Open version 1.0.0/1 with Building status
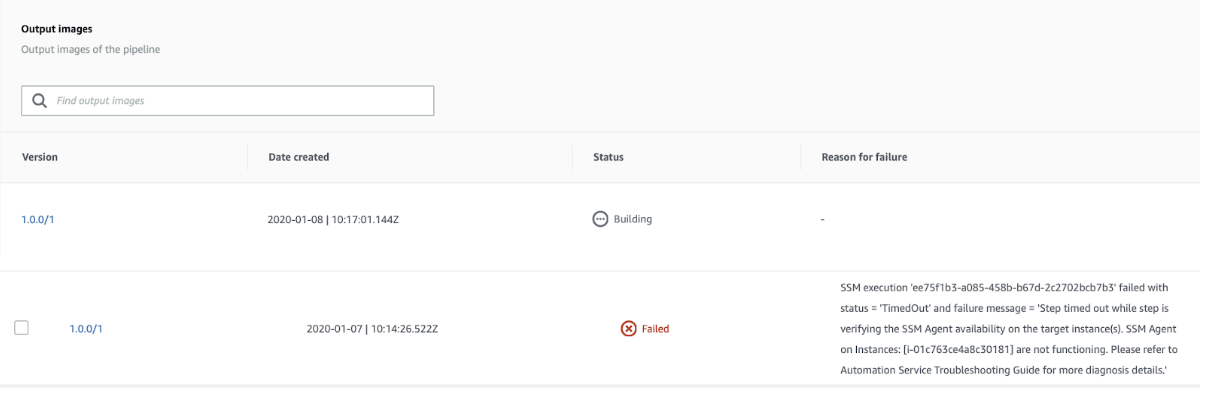Screen dimensions: 1212x398 coord(37,220)
